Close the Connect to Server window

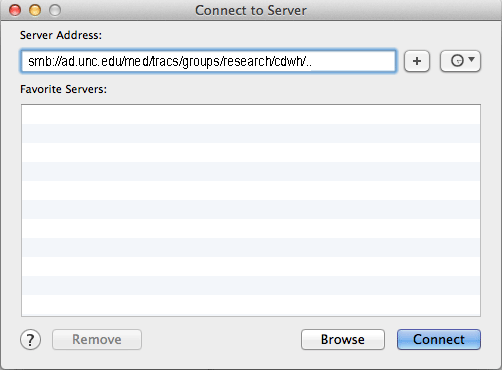[x=15, y=10]
